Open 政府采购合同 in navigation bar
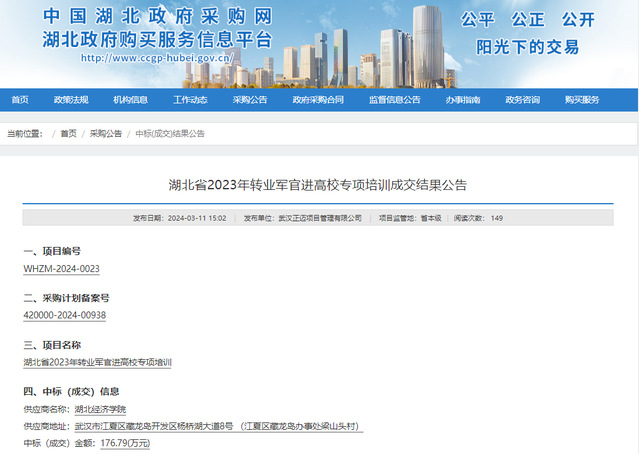 pyautogui.click(x=318, y=100)
